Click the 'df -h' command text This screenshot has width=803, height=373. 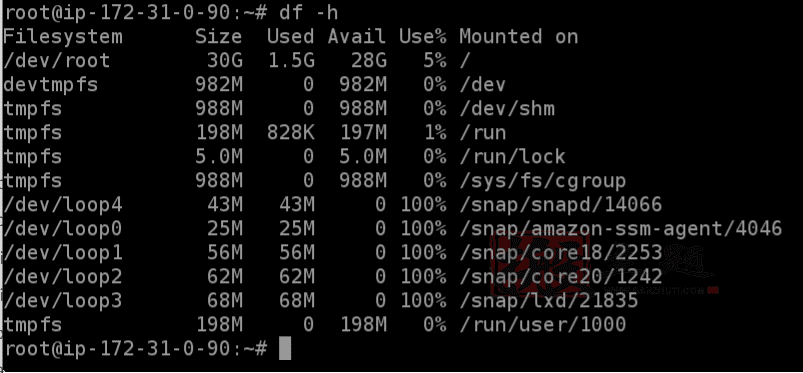click(x=309, y=12)
